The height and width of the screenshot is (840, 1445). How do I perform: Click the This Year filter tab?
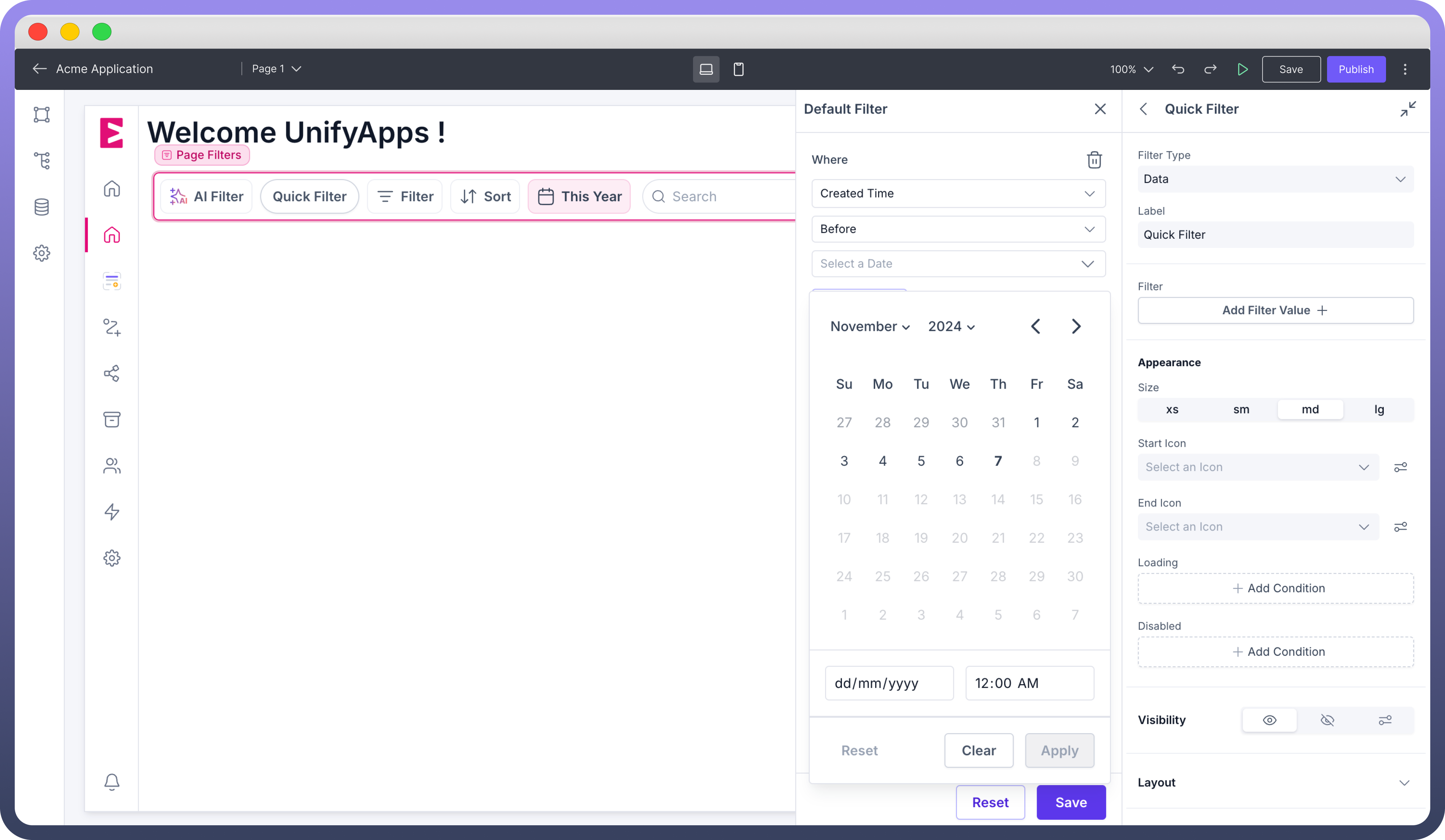[579, 196]
